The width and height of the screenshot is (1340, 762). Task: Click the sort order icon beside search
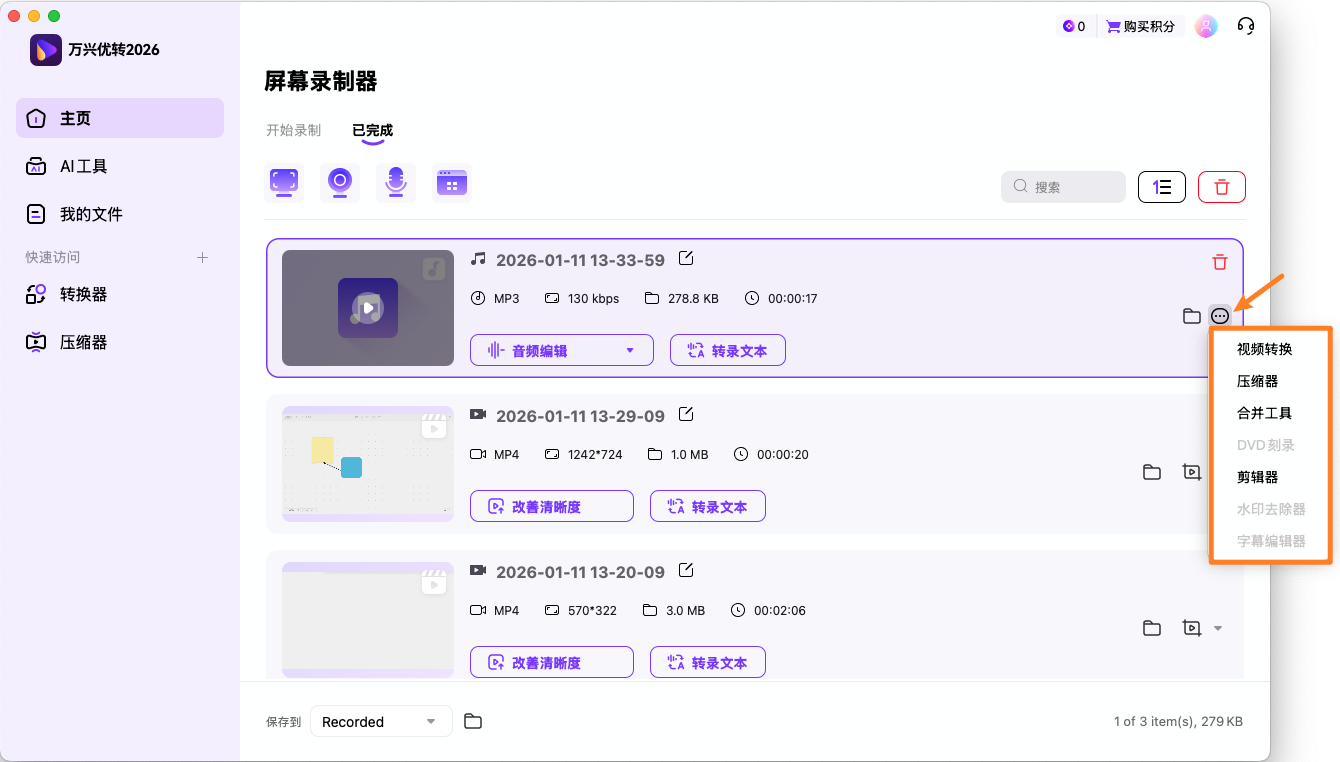1161,187
